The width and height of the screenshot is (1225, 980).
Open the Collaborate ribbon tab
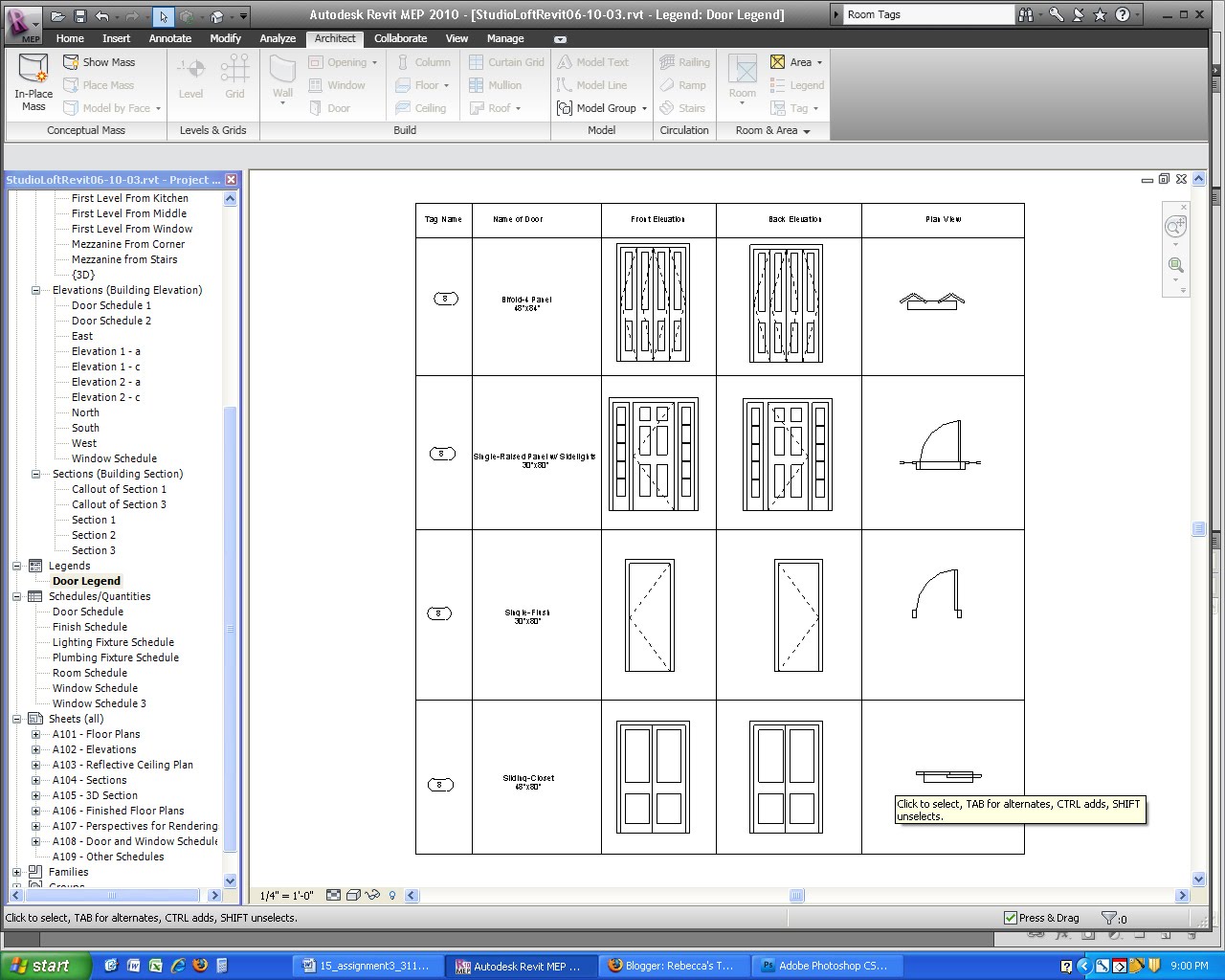click(400, 38)
